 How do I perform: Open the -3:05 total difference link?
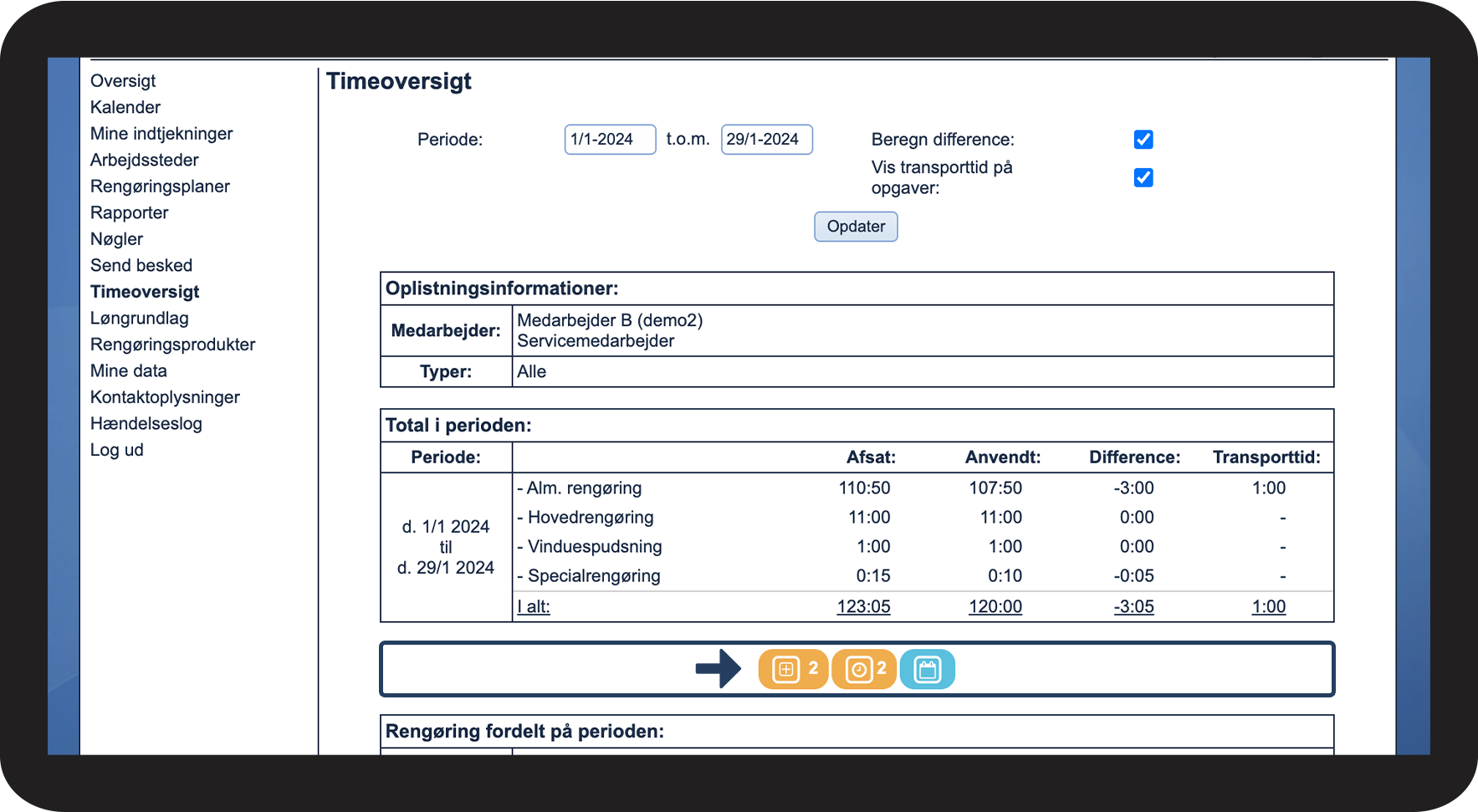(1133, 607)
